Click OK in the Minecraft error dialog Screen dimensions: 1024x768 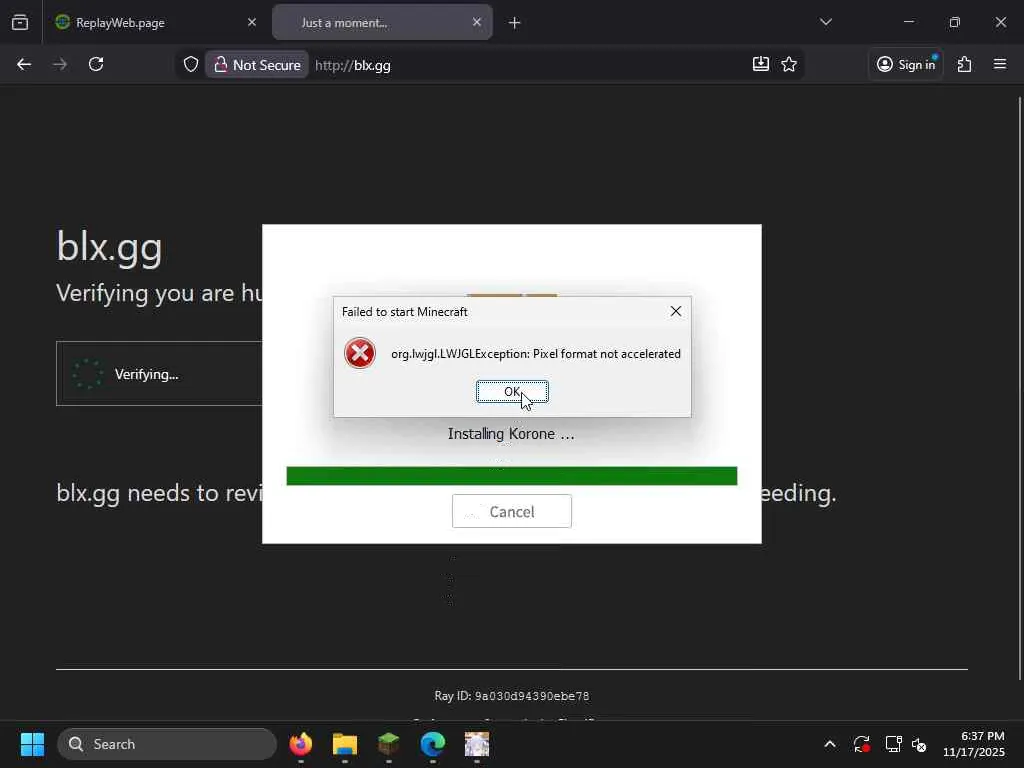pos(512,392)
